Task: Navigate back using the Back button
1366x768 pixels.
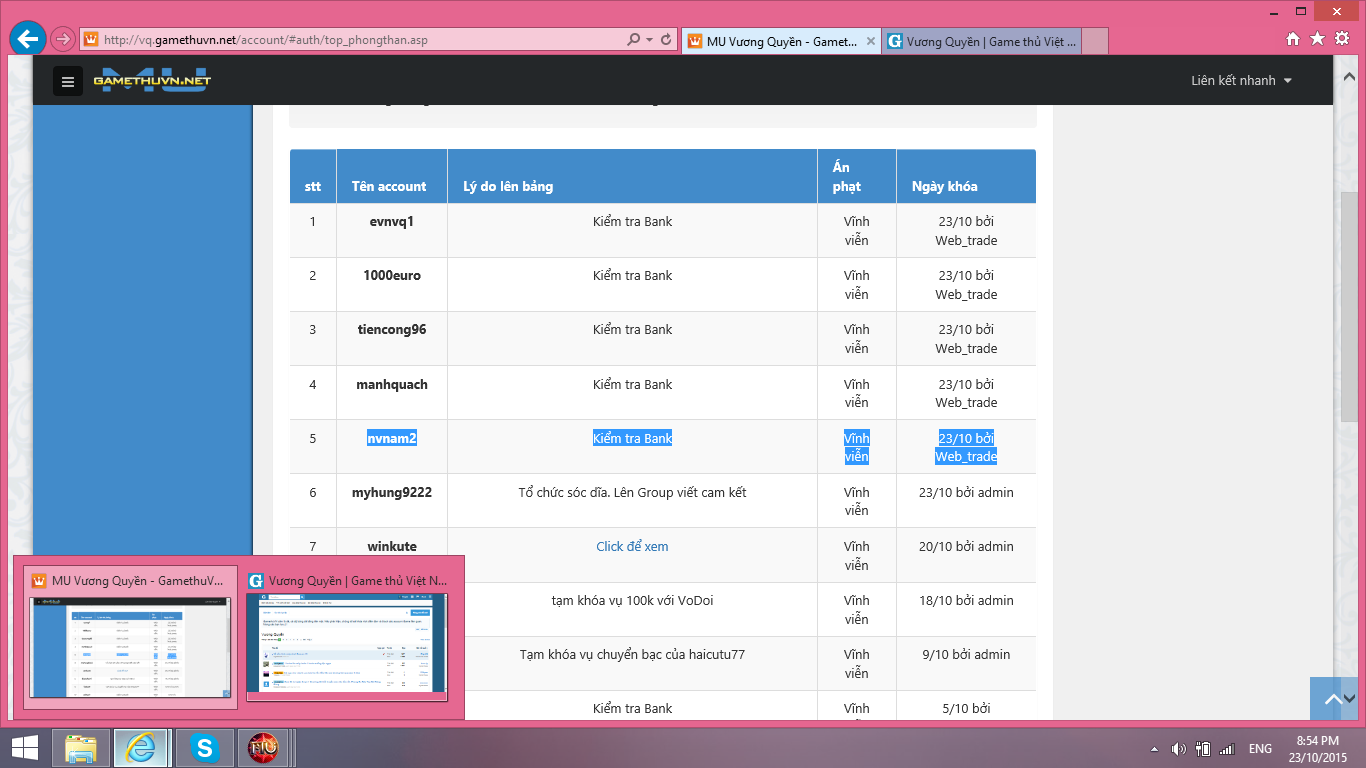Action: click(27, 39)
